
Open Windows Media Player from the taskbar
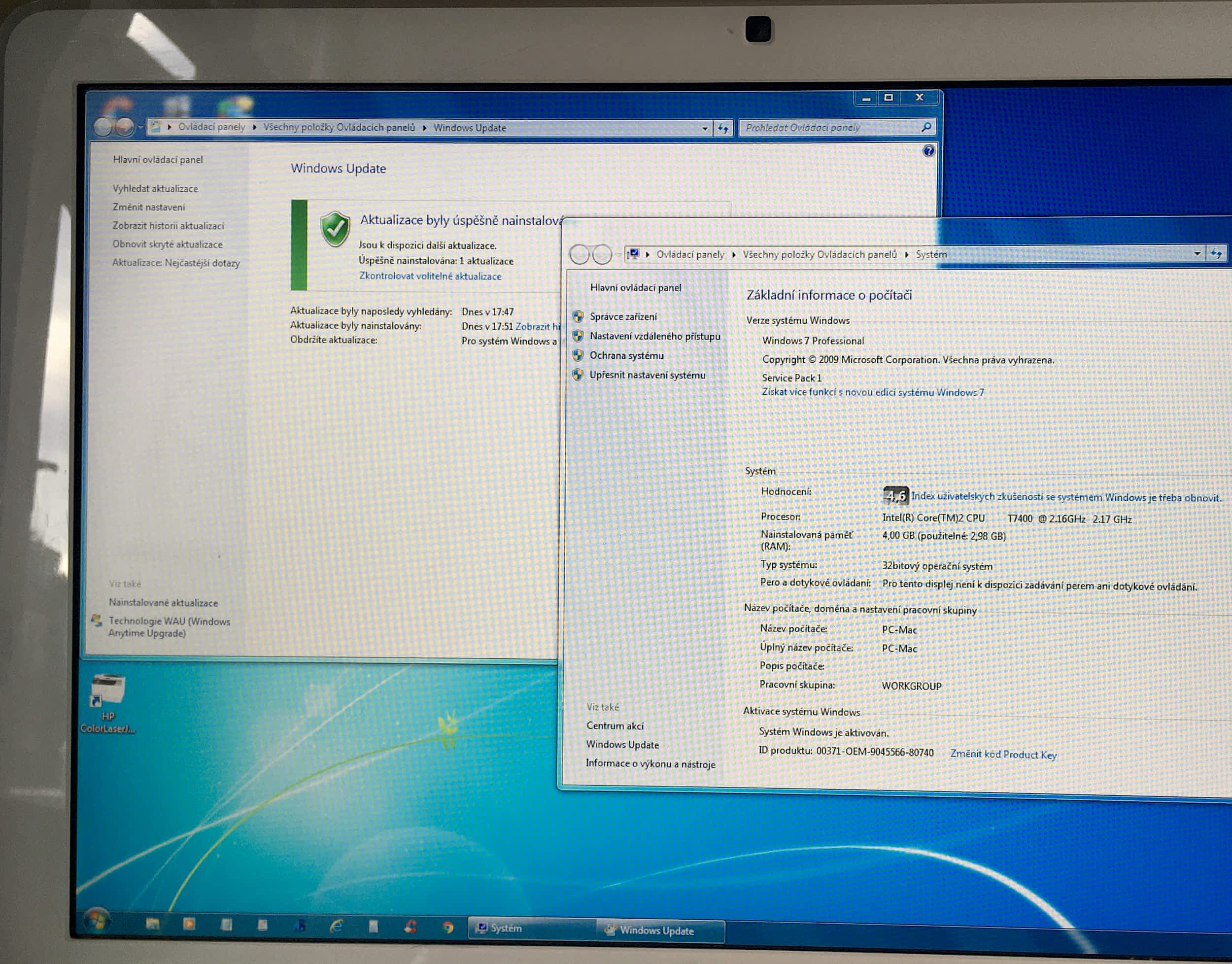coord(189,924)
